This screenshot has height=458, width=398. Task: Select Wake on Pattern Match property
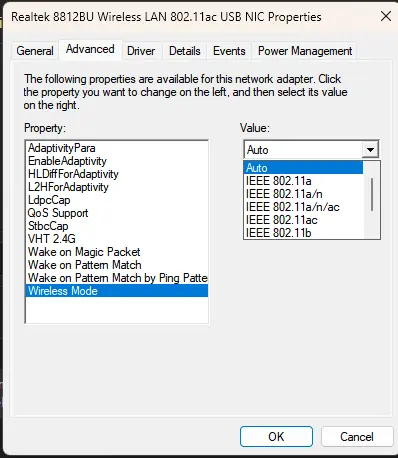coord(117,265)
